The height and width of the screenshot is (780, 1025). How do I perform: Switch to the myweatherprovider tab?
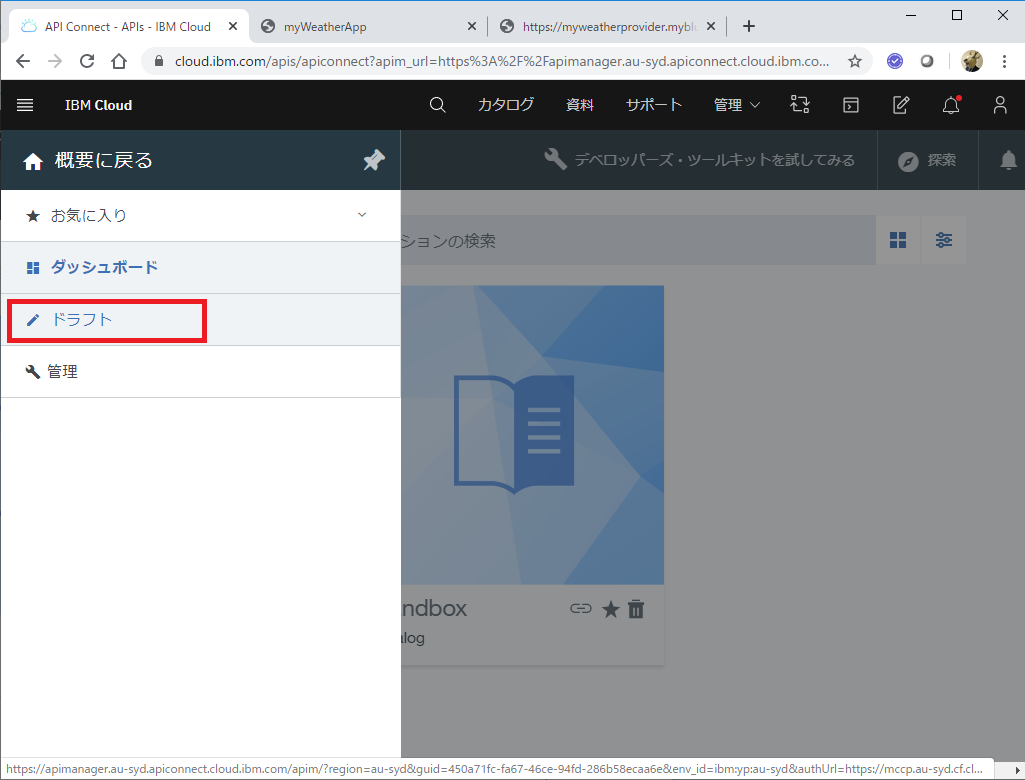click(608, 26)
